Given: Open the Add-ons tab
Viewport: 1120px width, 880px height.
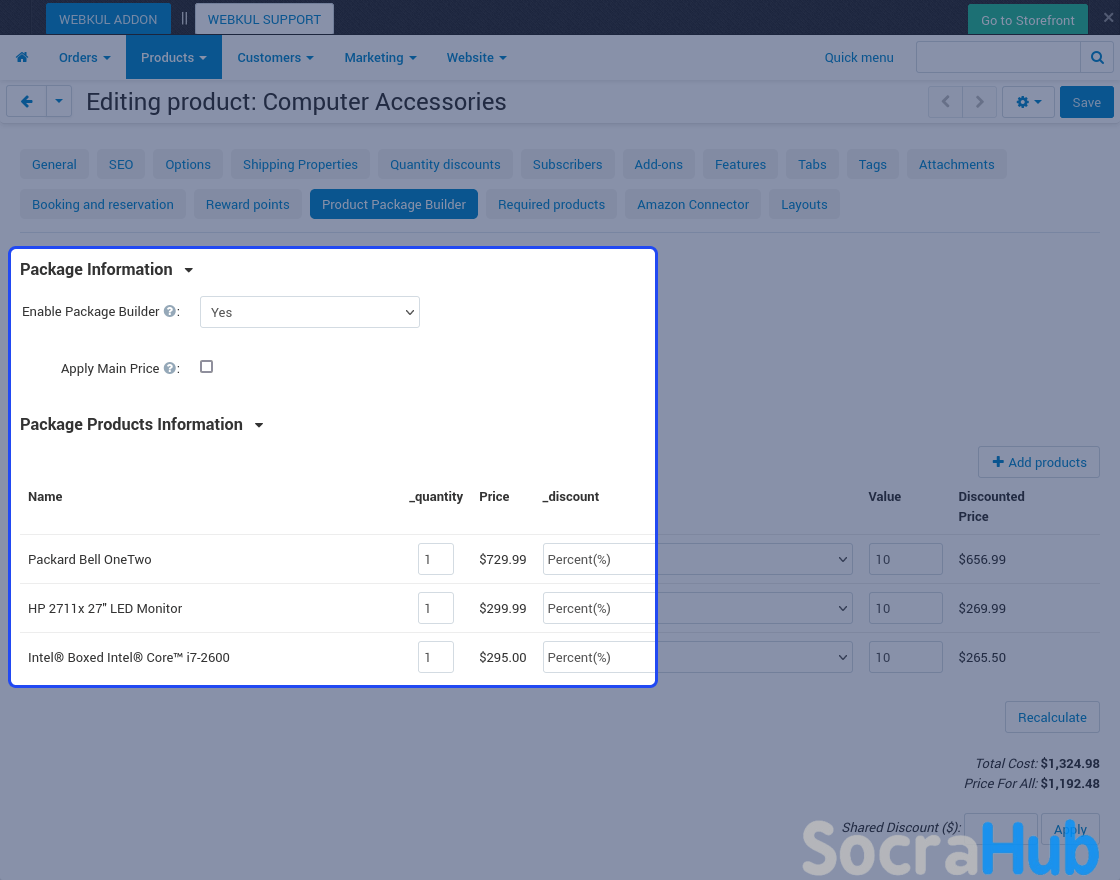Looking at the screenshot, I should [659, 164].
